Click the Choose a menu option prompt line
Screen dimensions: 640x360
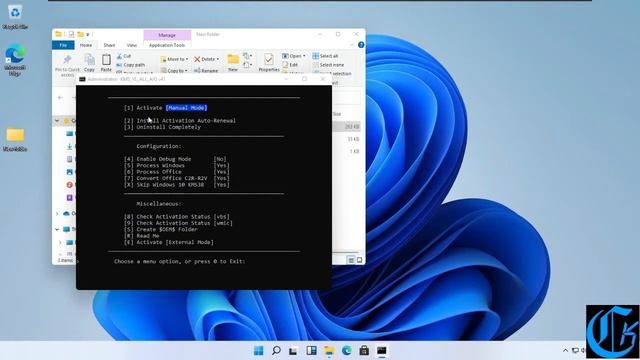coord(180,262)
